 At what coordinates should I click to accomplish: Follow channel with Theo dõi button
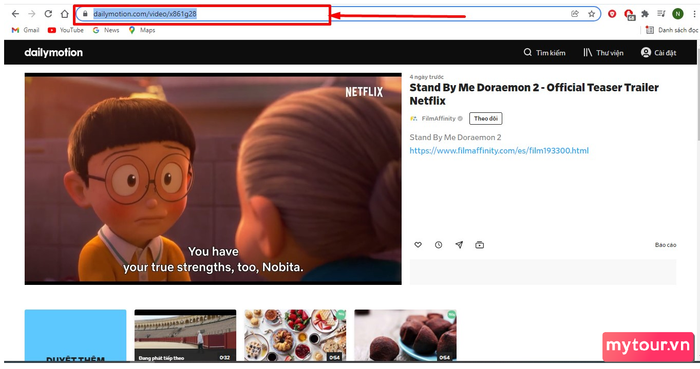click(486, 119)
